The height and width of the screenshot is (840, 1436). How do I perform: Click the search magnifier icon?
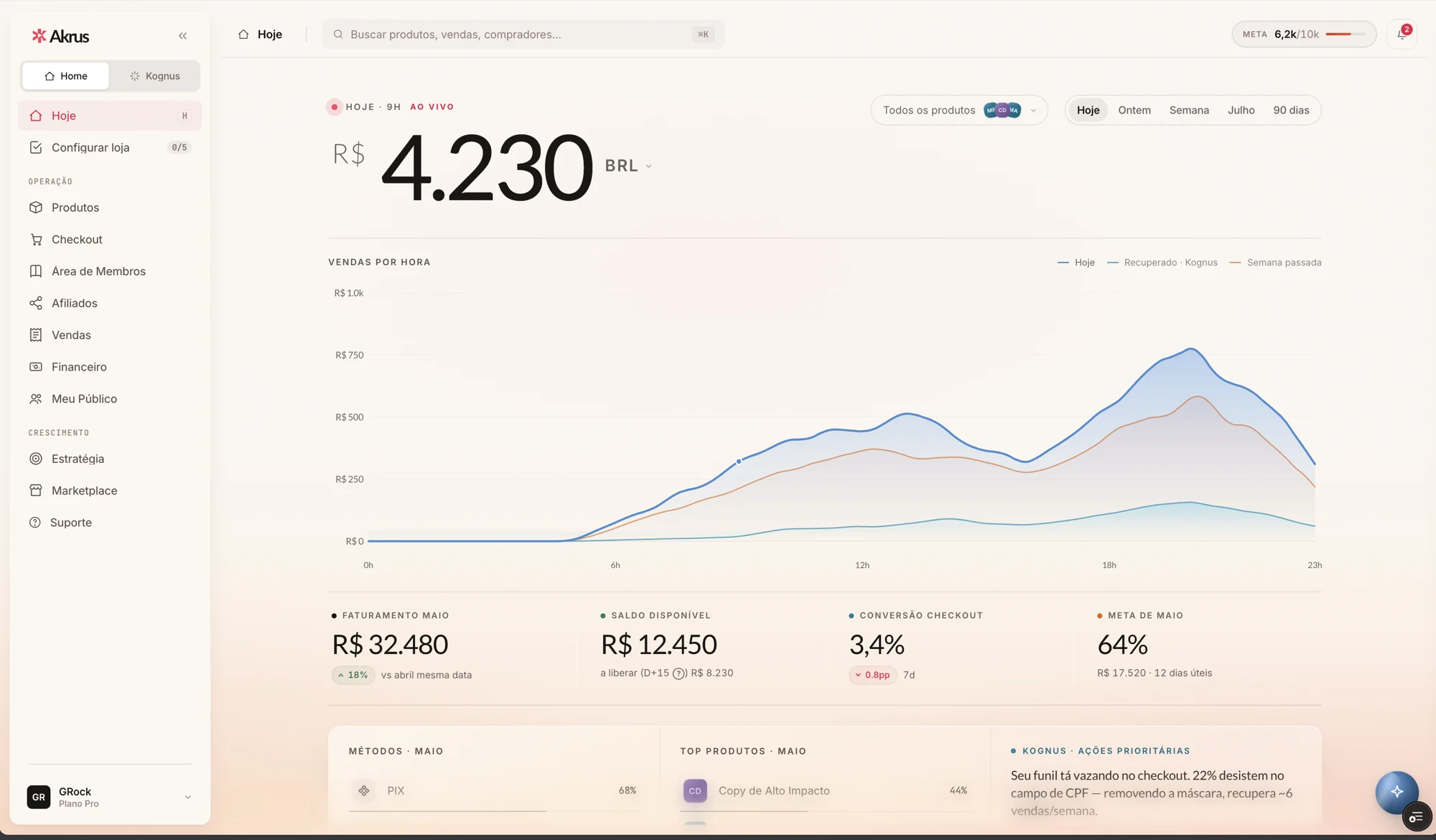(338, 34)
